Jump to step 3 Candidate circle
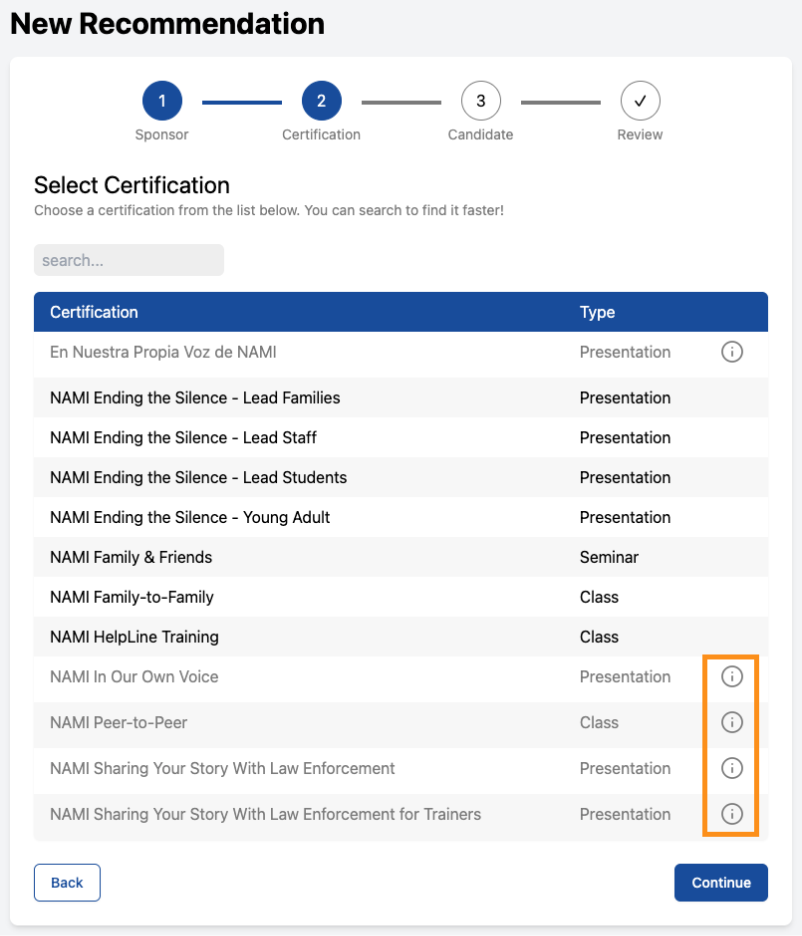802x936 pixels. coord(480,101)
